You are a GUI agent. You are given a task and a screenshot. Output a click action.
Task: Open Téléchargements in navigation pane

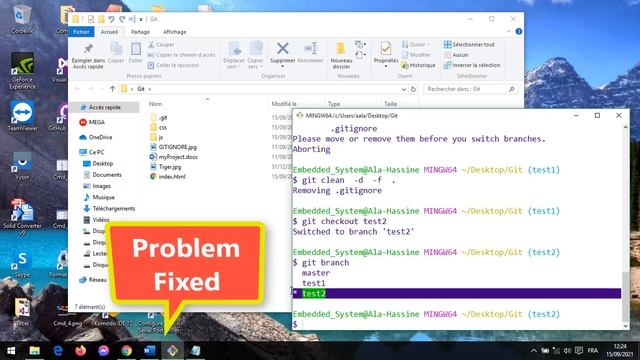(109, 208)
